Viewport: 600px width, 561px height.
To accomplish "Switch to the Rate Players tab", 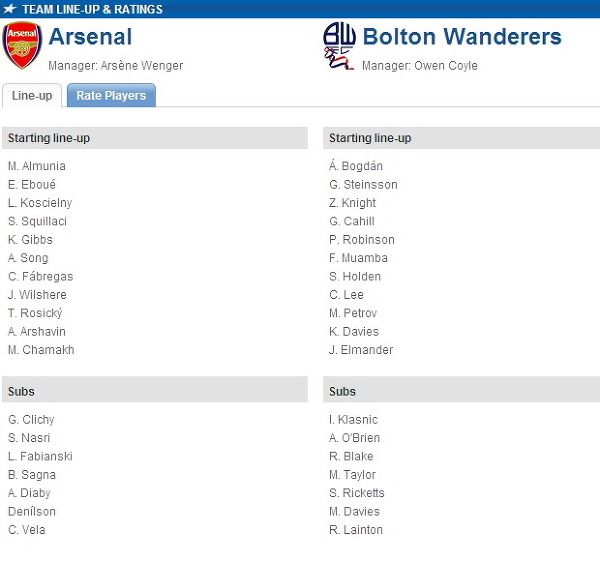I will coord(111,95).
